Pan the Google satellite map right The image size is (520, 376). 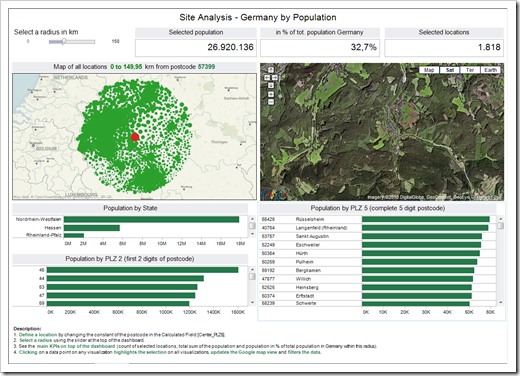pyautogui.click(x=275, y=77)
